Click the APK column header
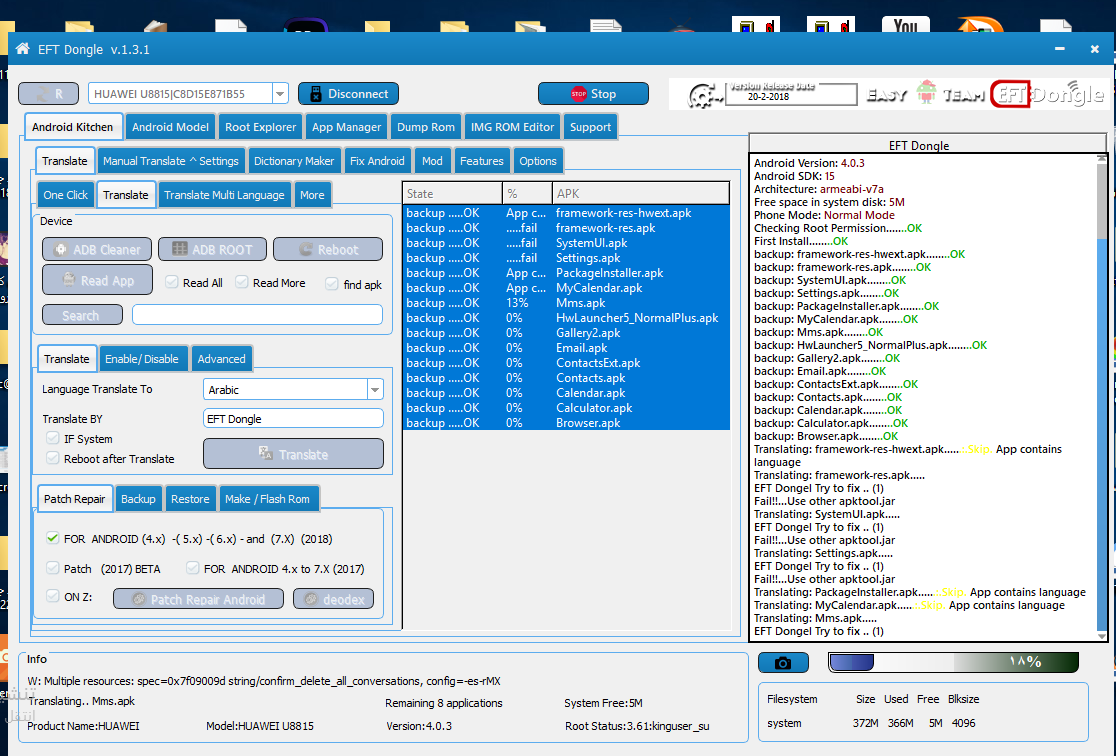Viewport: 1116px width, 756px height. (x=641, y=194)
